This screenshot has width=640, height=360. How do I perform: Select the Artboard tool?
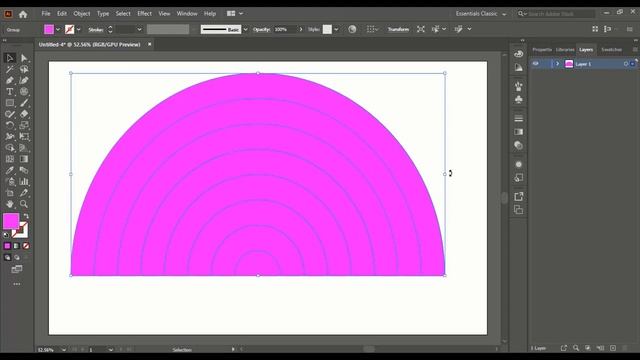click(10, 193)
